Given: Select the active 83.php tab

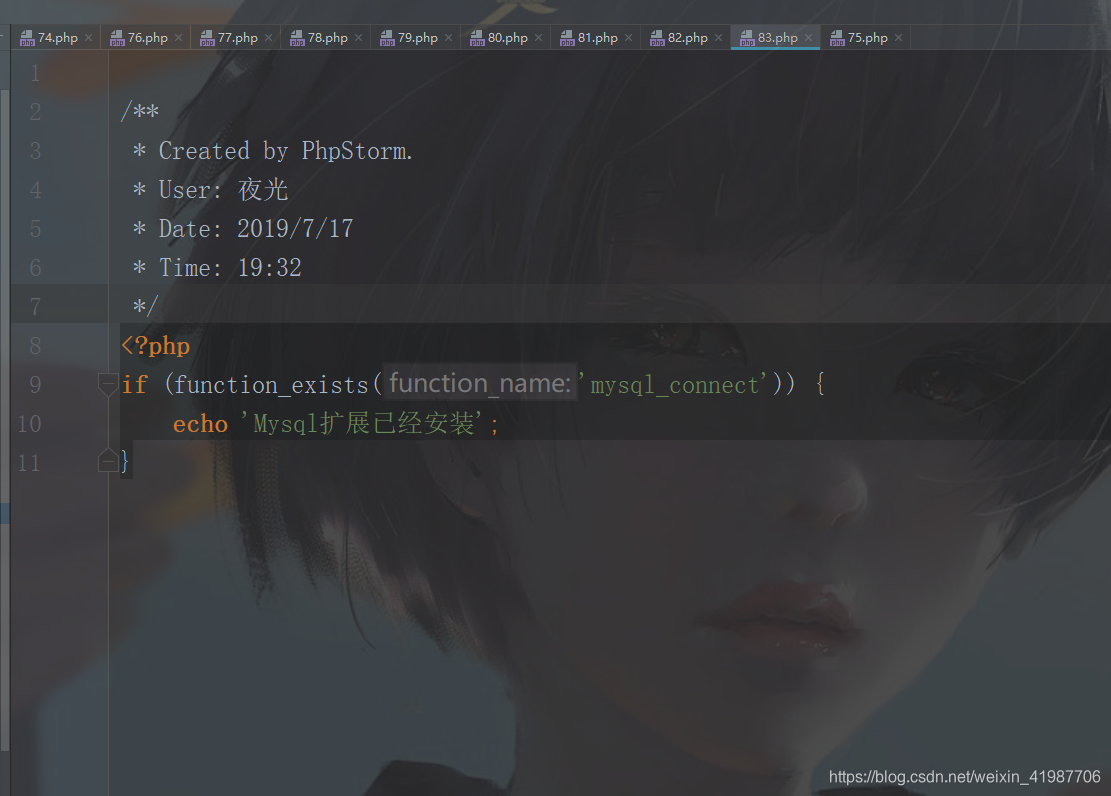Looking at the screenshot, I should click(777, 38).
